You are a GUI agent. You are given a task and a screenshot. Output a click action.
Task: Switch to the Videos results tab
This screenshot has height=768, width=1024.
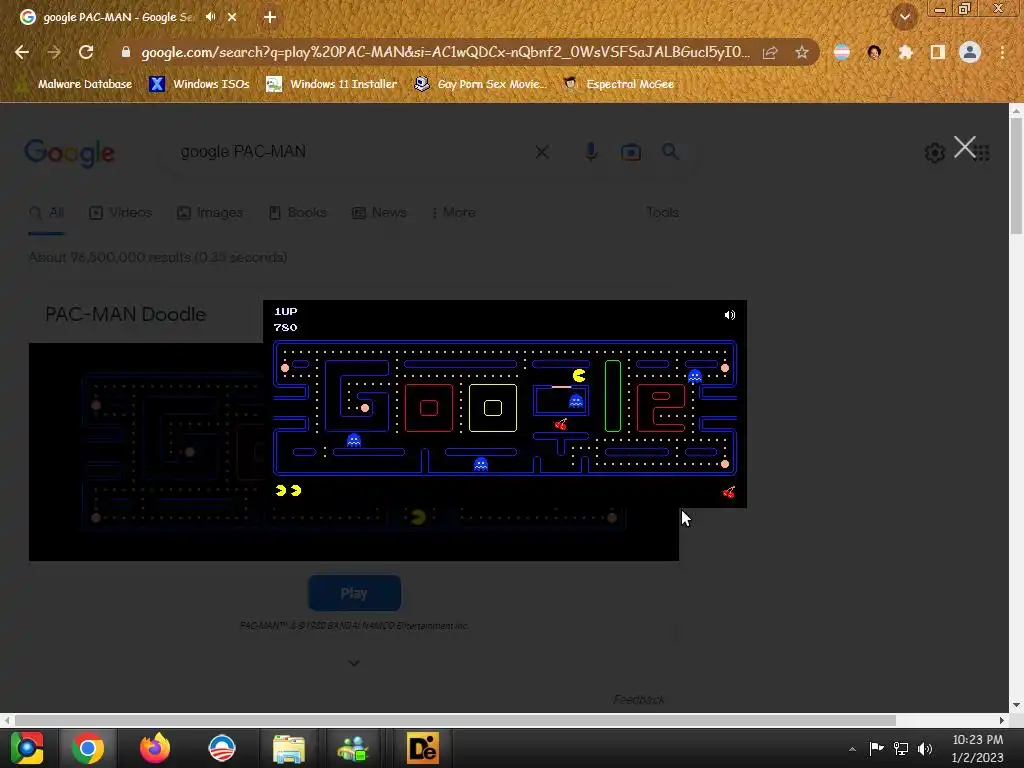coord(121,213)
